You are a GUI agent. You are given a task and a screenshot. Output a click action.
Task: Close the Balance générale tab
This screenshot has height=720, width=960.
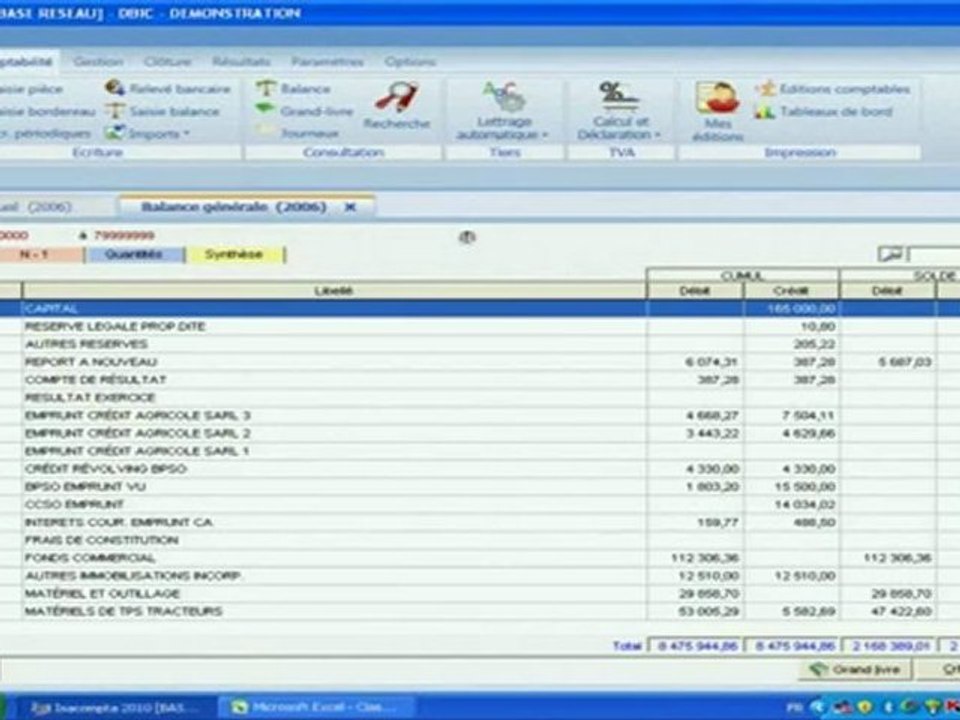(350, 207)
